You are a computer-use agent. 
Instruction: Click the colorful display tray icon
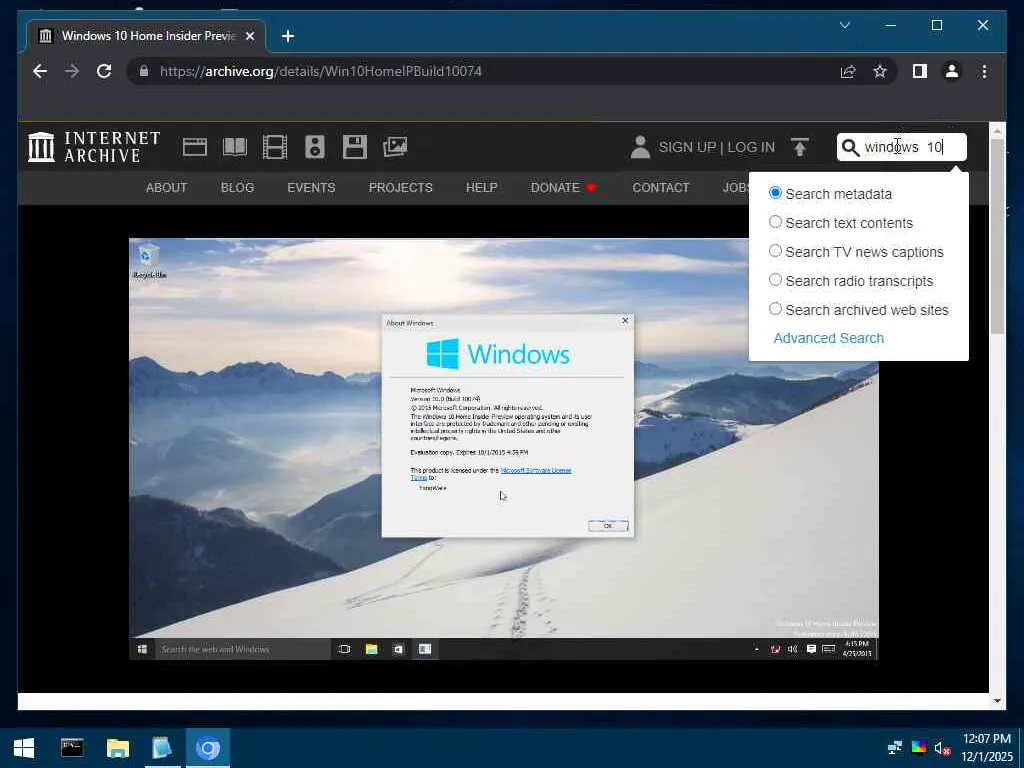[x=918, y=748]
